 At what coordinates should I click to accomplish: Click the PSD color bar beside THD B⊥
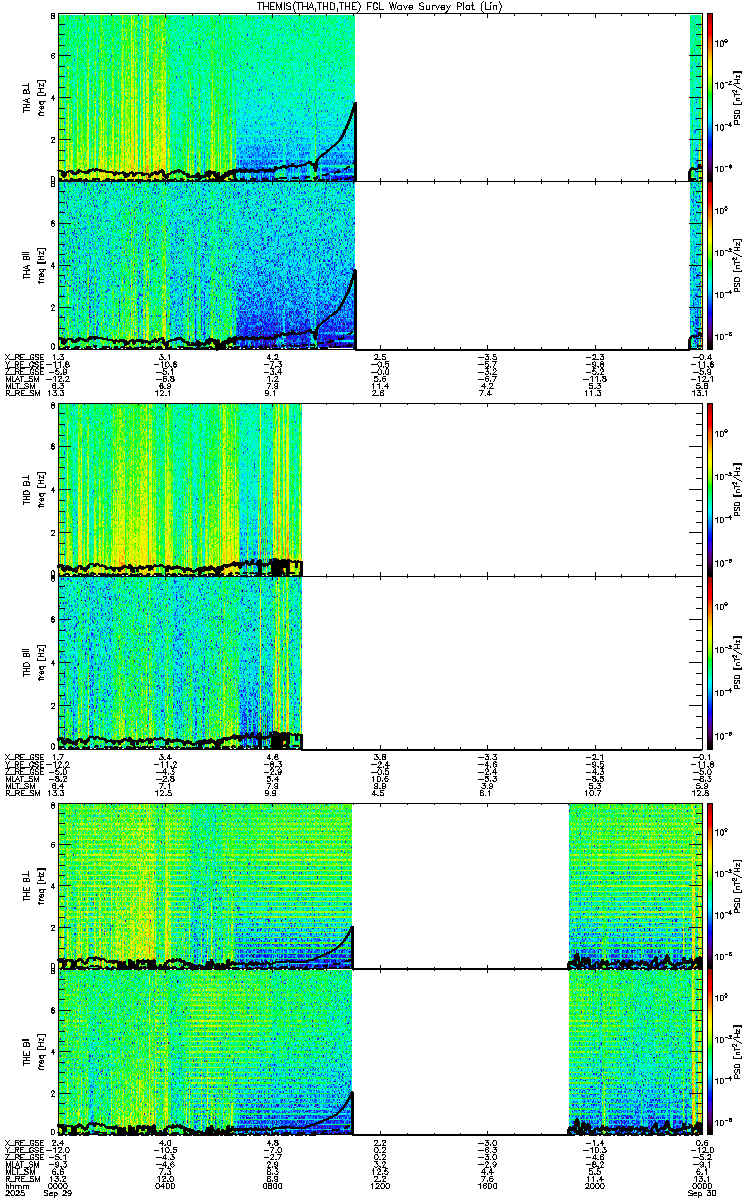[709, 490]
